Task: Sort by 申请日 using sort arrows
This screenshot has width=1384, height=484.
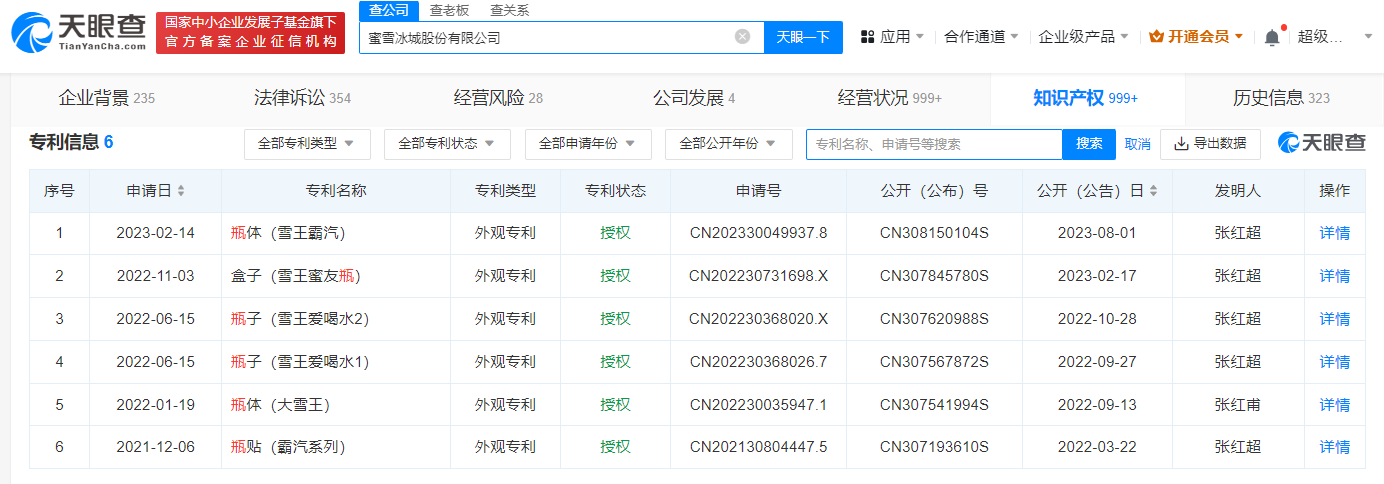Action: pos(180,191)
